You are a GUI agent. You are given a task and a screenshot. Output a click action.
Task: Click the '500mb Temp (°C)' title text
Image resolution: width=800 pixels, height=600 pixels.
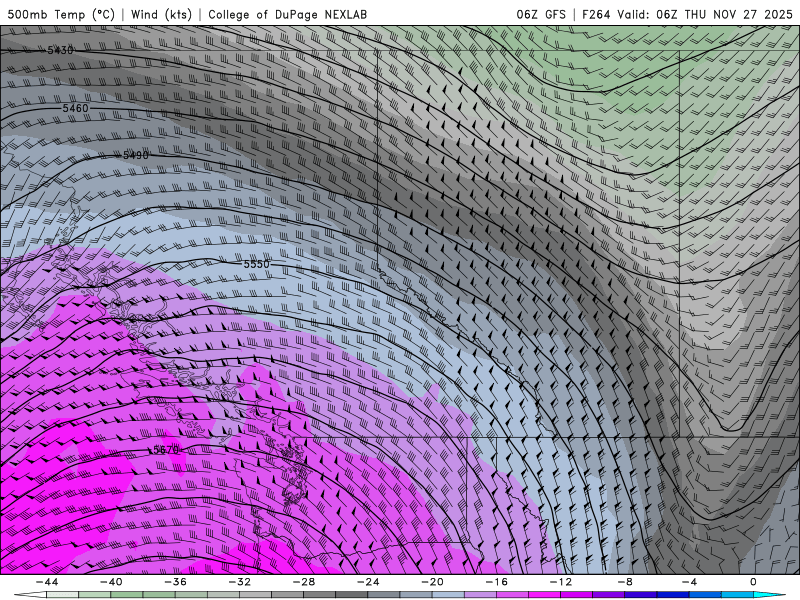click(61, 14)
